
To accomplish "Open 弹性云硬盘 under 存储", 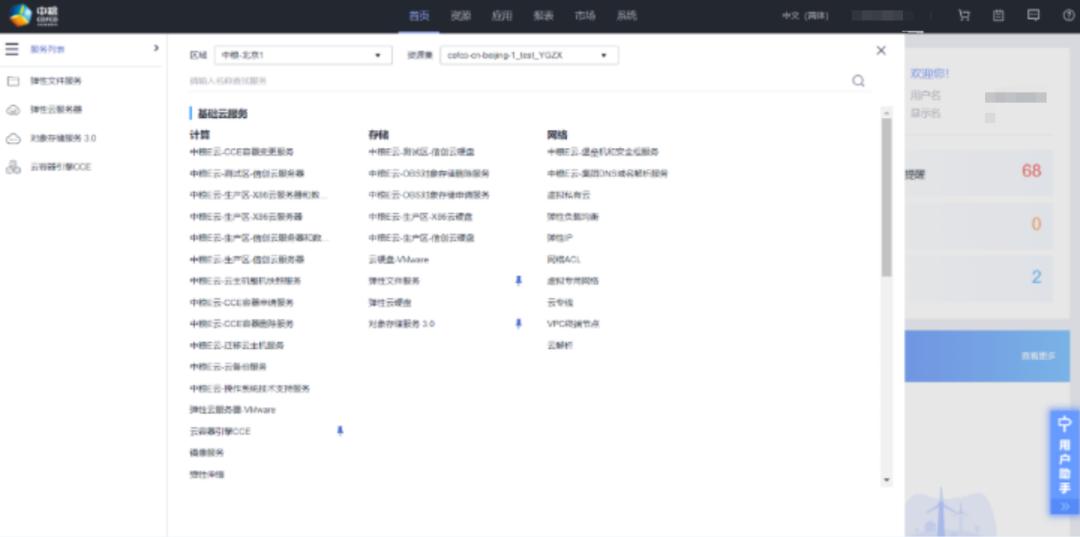I will 390,302.
